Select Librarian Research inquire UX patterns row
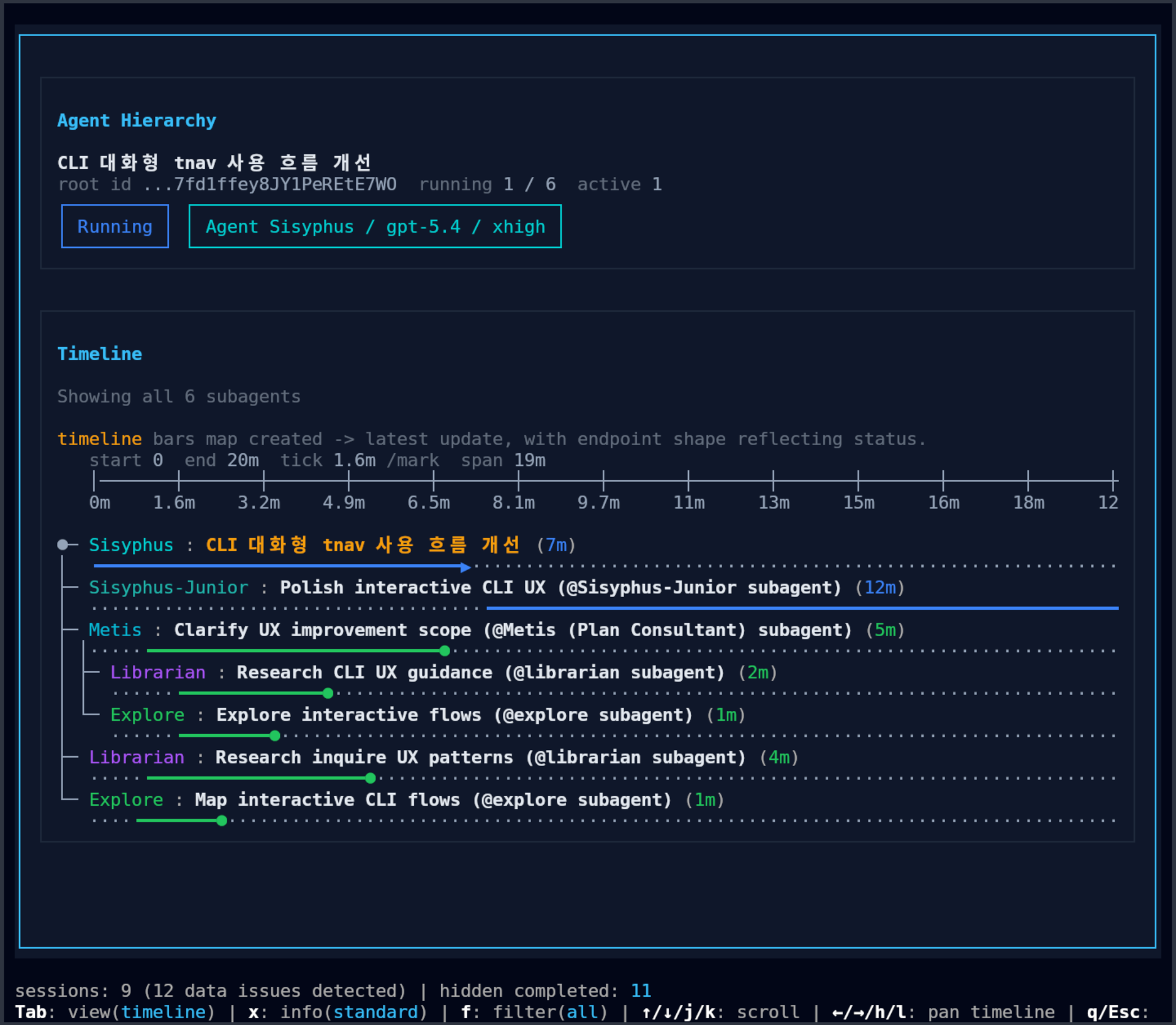The width and height of the screenshot is (1176, 1025). pos(444,757)
